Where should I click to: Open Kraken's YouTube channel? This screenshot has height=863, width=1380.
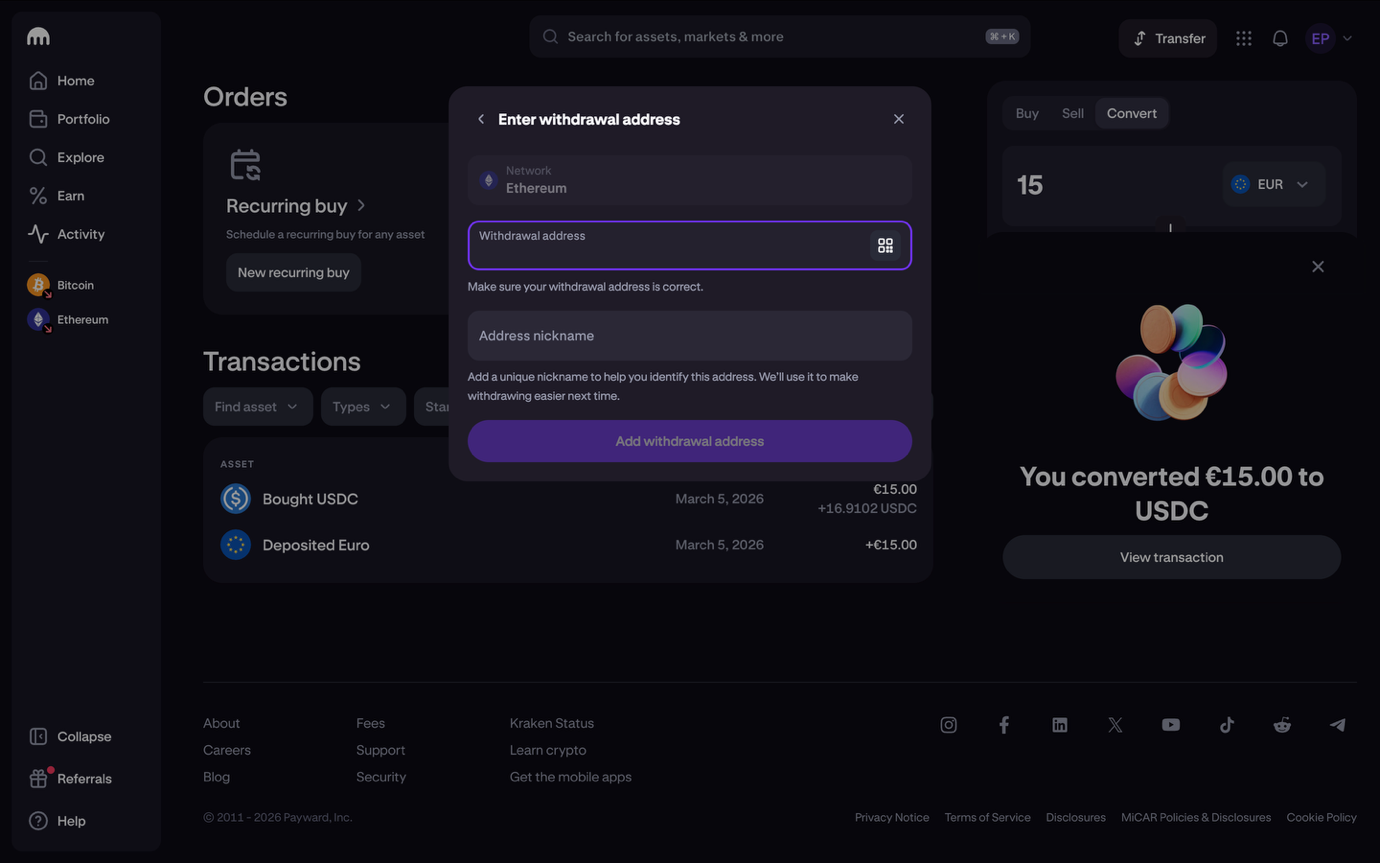pos(1170,725)
